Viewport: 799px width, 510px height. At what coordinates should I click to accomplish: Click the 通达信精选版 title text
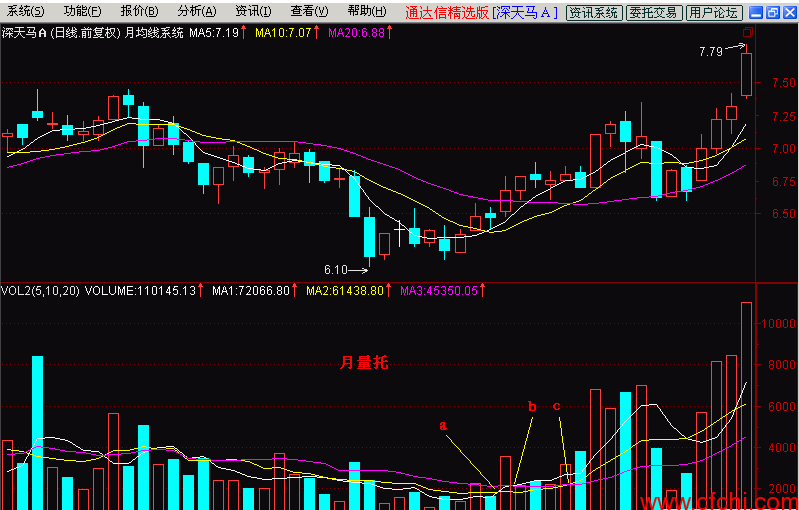(x=447, y=12)
